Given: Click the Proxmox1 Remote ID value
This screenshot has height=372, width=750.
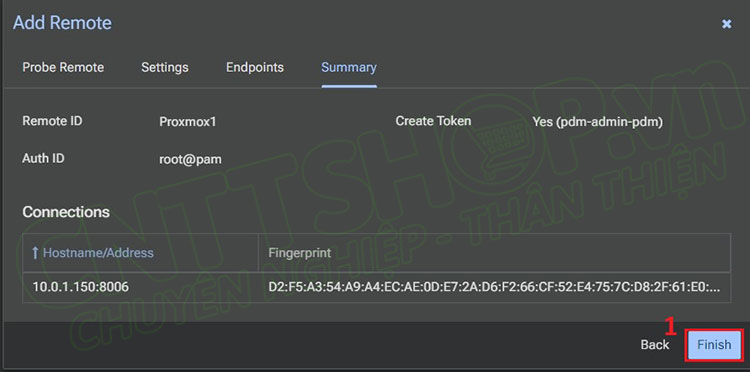Looking at the screenshot, I should [x=188, y=122].
